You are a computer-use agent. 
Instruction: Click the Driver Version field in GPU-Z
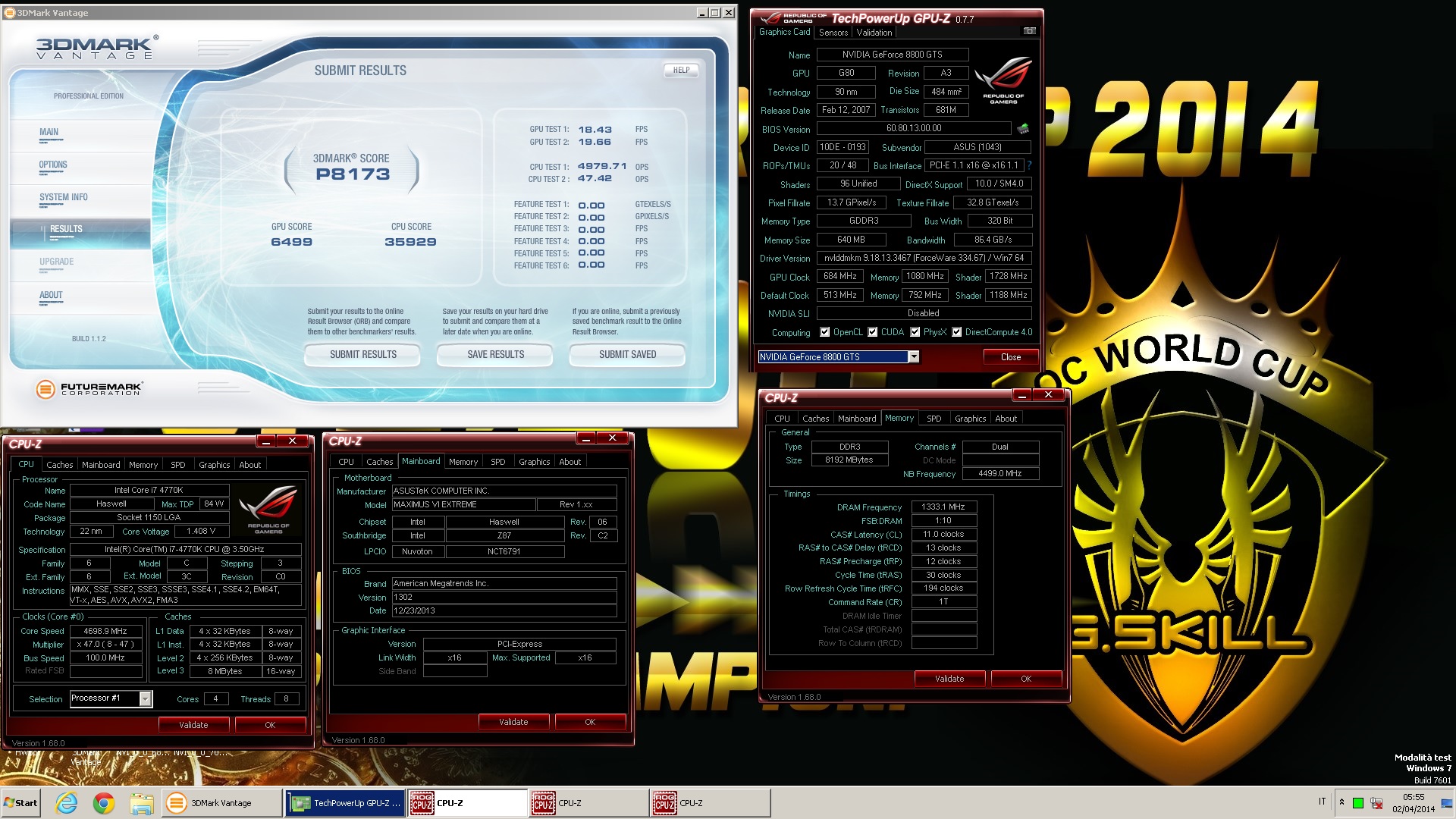click(x=924, y=258)
